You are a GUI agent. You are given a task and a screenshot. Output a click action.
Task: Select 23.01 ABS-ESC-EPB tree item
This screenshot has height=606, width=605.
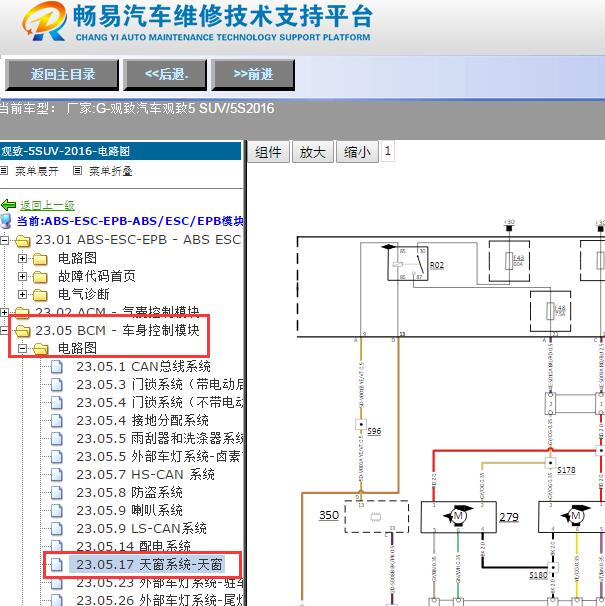pos(138,240)
